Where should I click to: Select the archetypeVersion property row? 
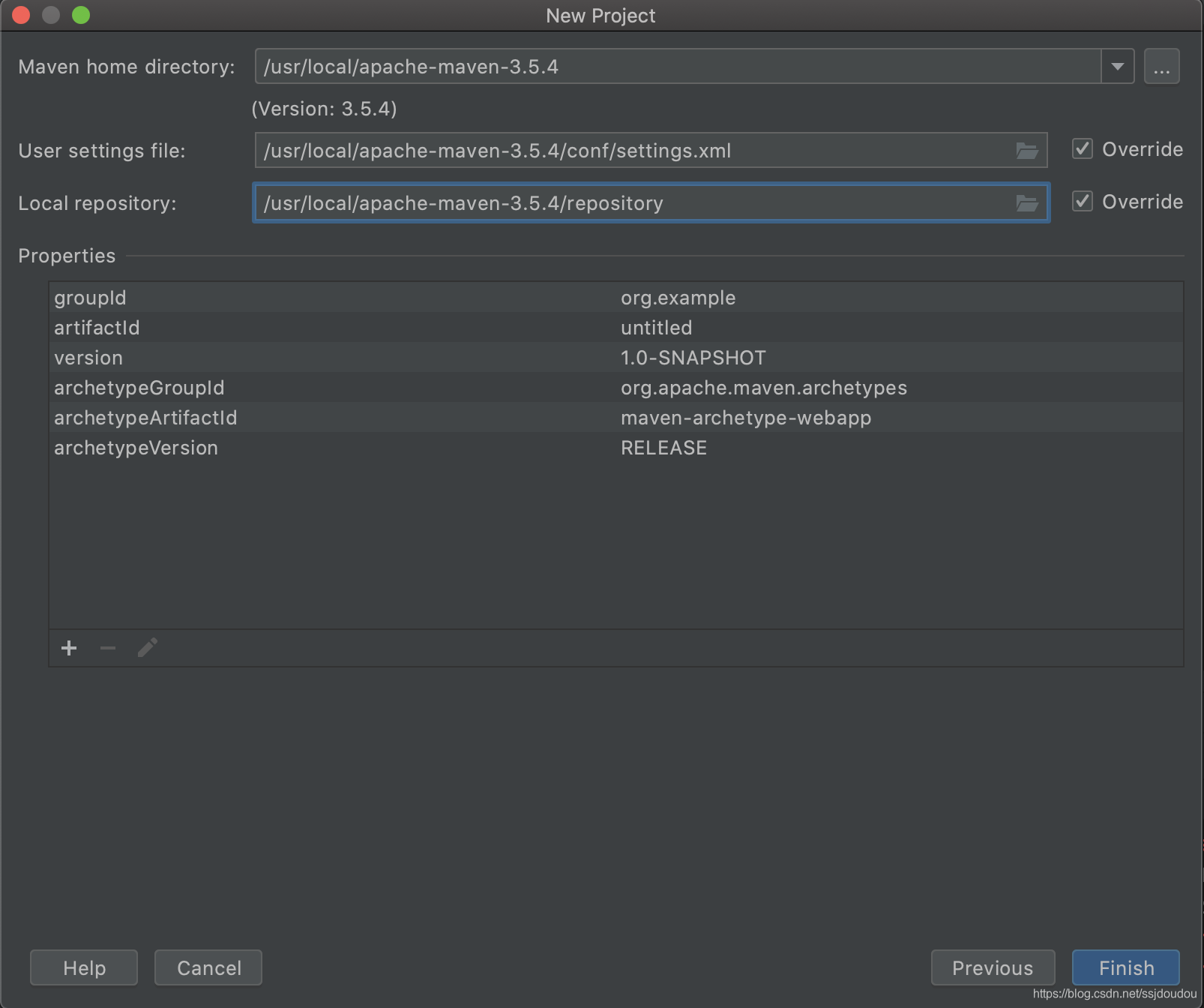[x=616, y=448]
